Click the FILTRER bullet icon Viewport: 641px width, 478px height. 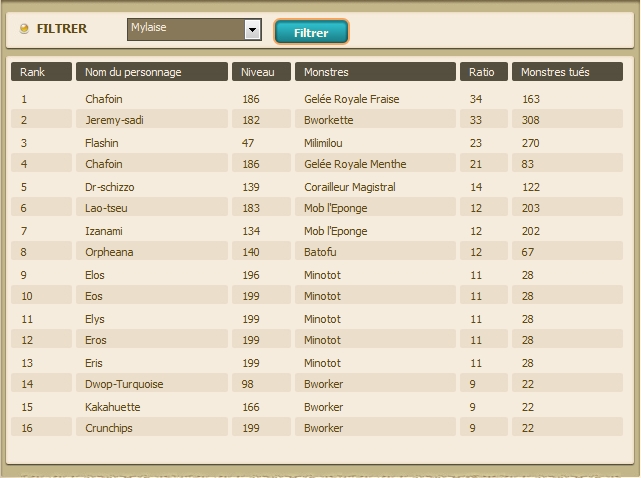24,28
